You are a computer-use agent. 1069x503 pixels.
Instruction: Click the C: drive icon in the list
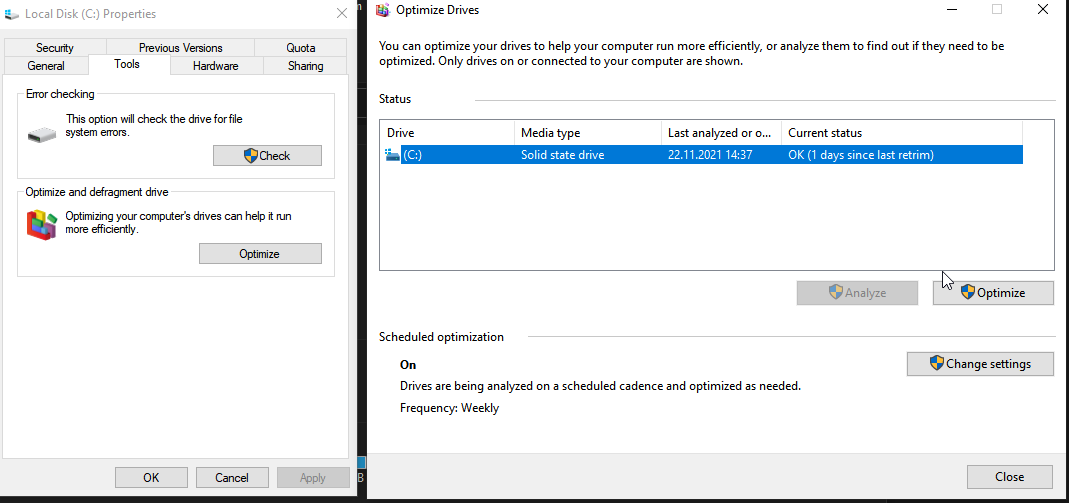tap(393, 155)
